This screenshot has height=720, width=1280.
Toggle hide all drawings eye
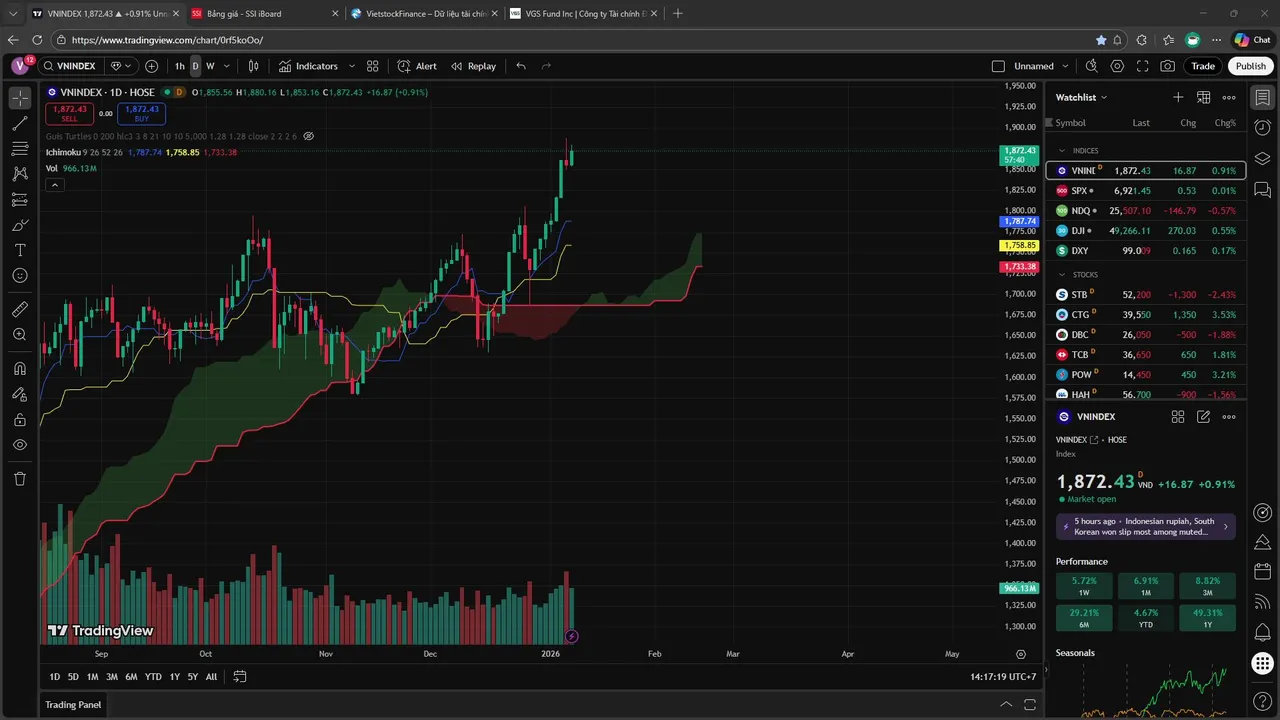click(x=20, y=445)
